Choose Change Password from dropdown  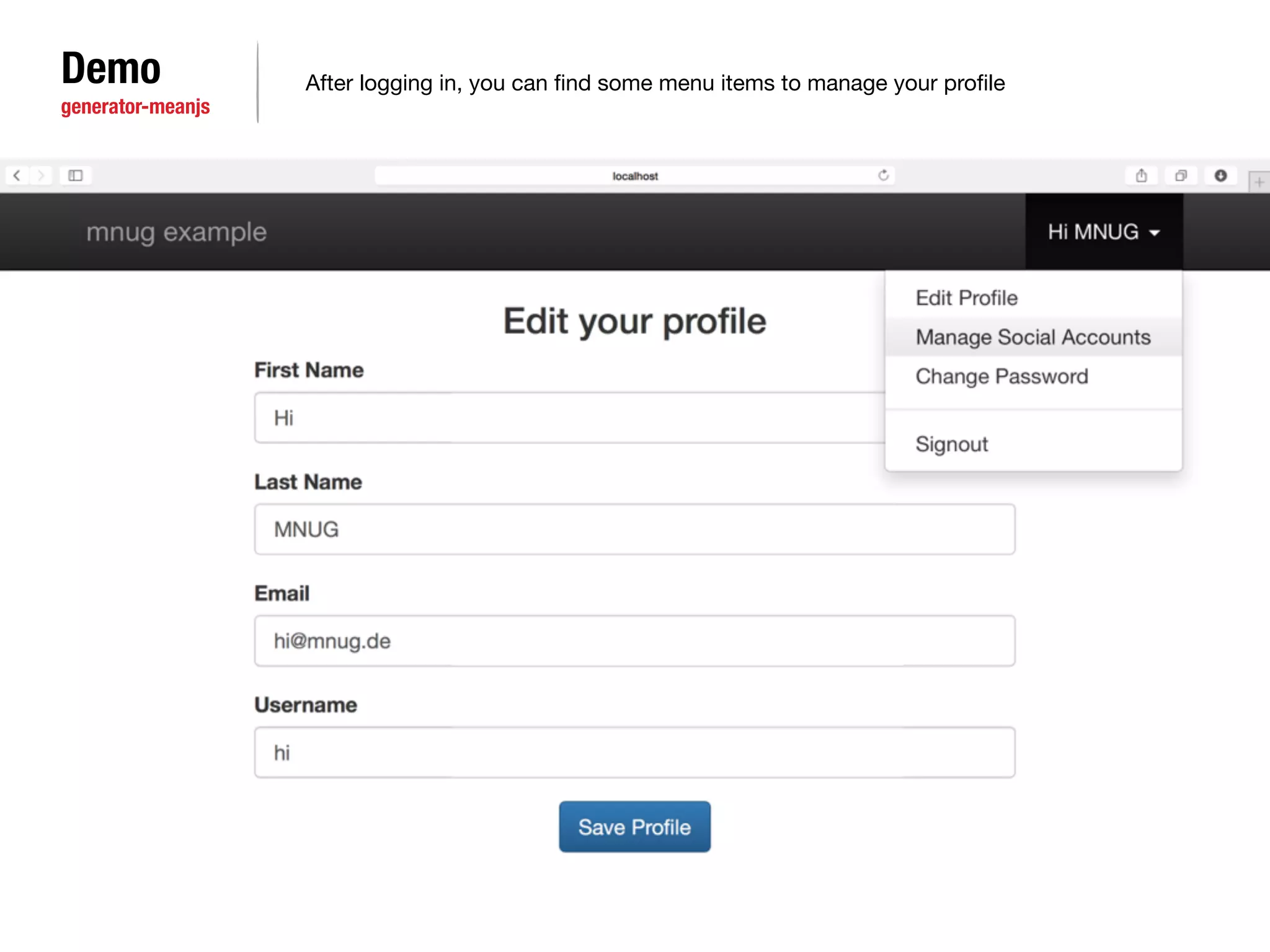[x=1001, y=376]
